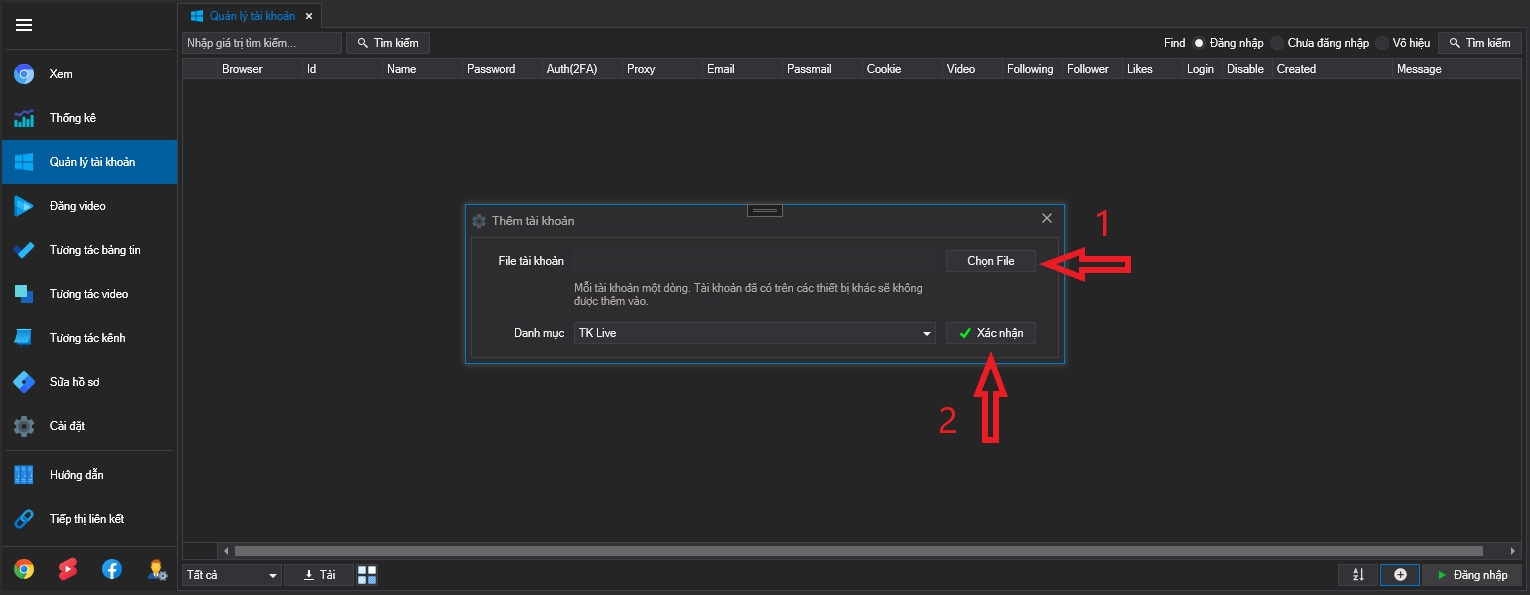Switch to the Quản lý tài khoản tab
The width and height of the screenshot is (1530, 595).
[251, 16]
